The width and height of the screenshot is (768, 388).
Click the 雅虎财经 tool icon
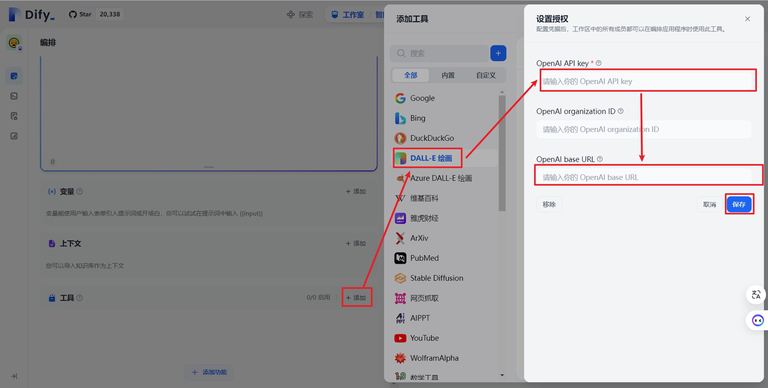[x=400, y=218]
